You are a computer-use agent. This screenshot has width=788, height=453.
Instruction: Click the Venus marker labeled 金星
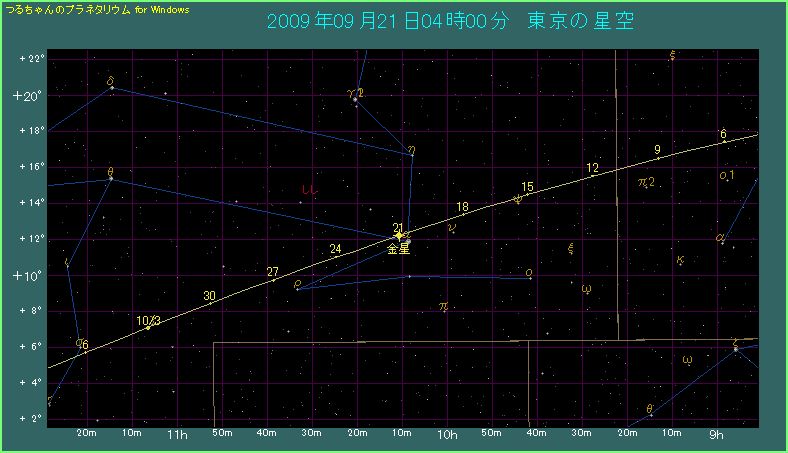point(399,236)
